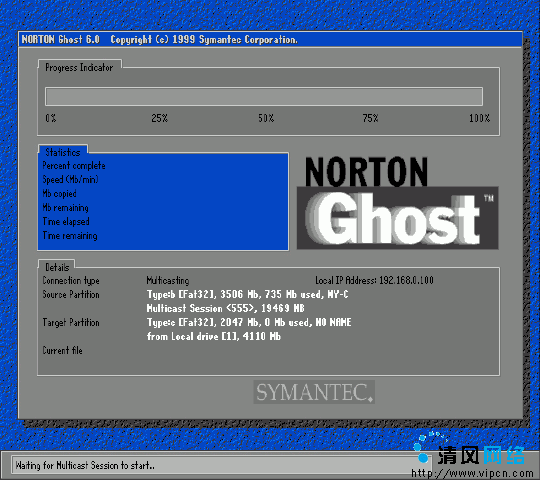Click the Multicast Session <555> line
Viewport: 540px width, 480px height.
click(x=226, y=308)
